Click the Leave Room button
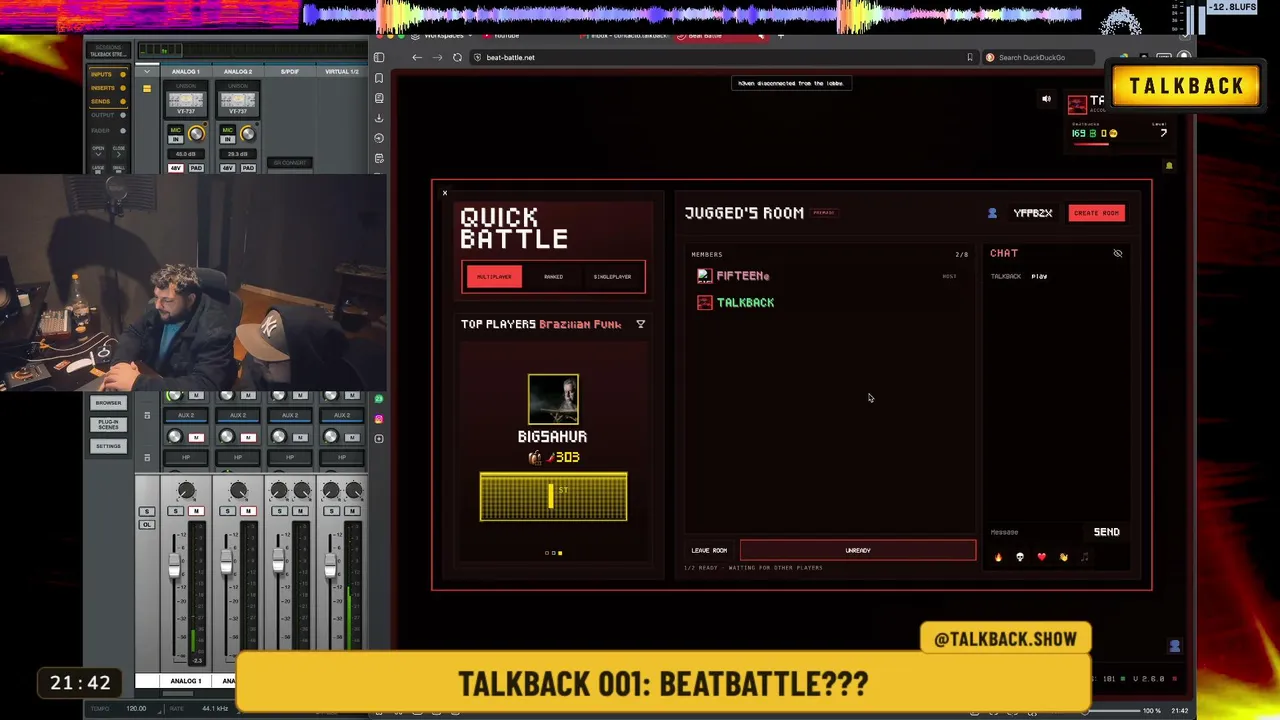Viewport: 1280px width, 720px height. [709, 550]
